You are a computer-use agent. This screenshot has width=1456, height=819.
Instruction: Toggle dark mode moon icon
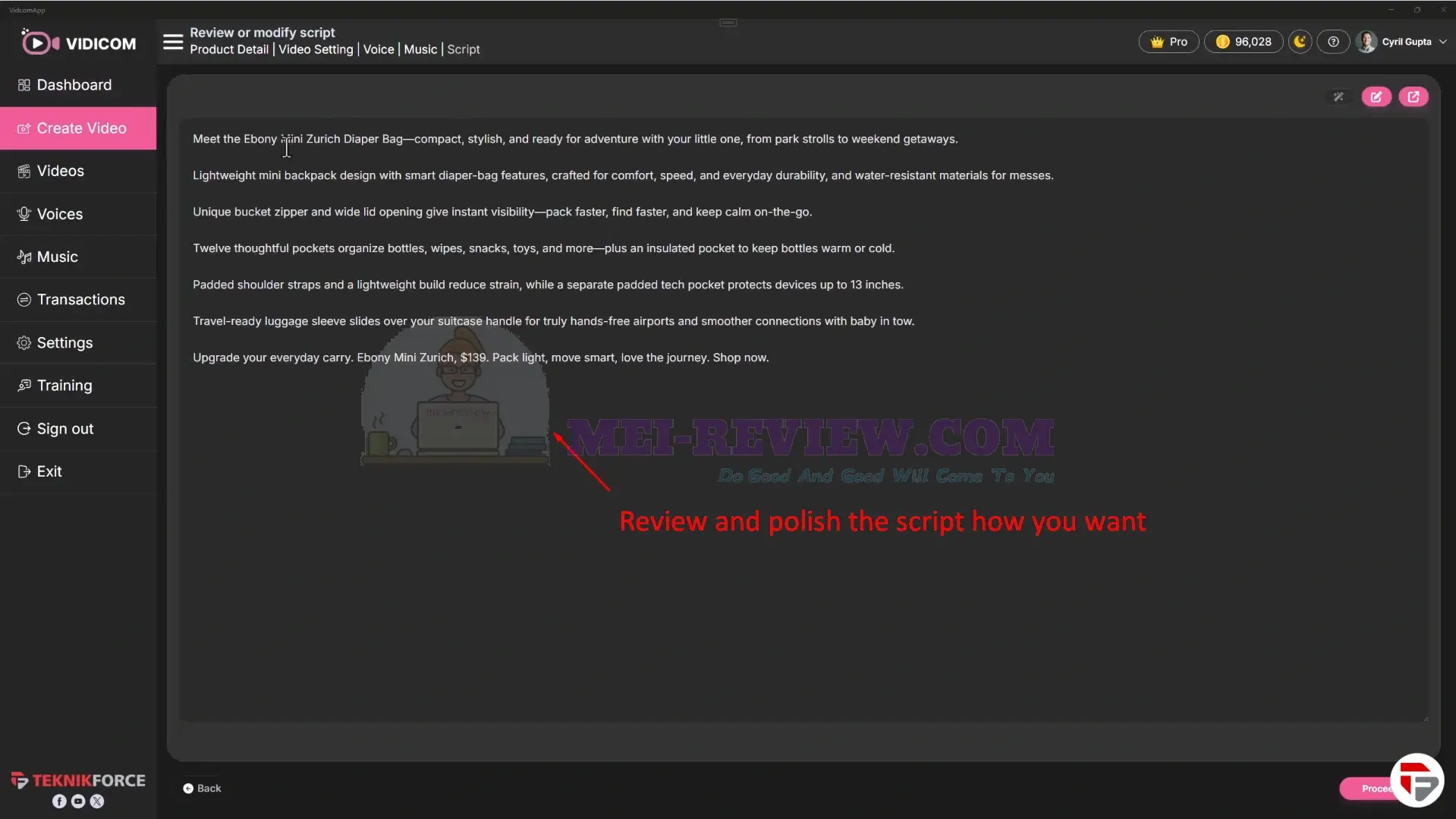tap(1300, 42)
